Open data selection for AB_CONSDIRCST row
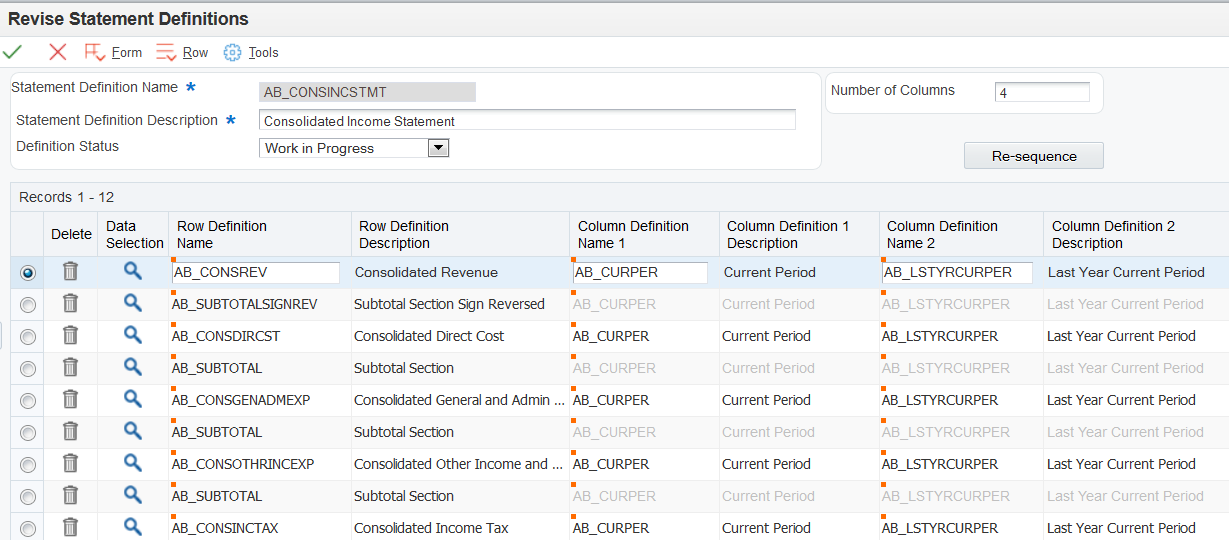Viewport: 1229px width, 540px height. [133, 336]
